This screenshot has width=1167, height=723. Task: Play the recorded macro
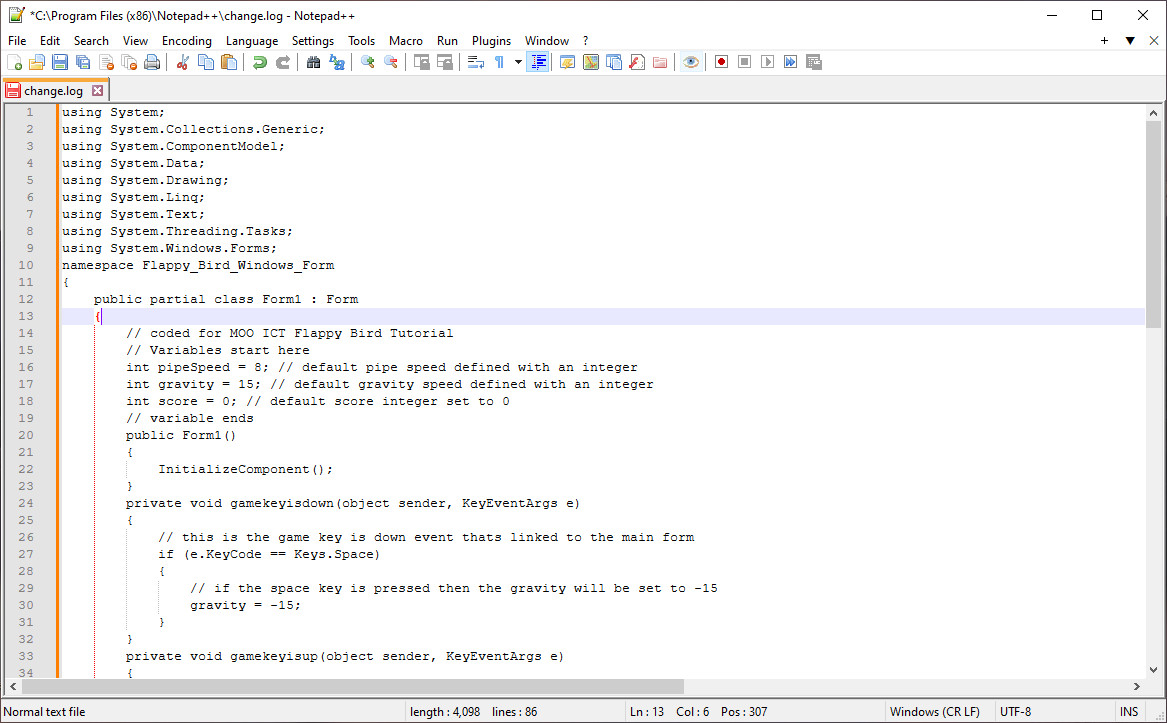(x=765, y=61)
